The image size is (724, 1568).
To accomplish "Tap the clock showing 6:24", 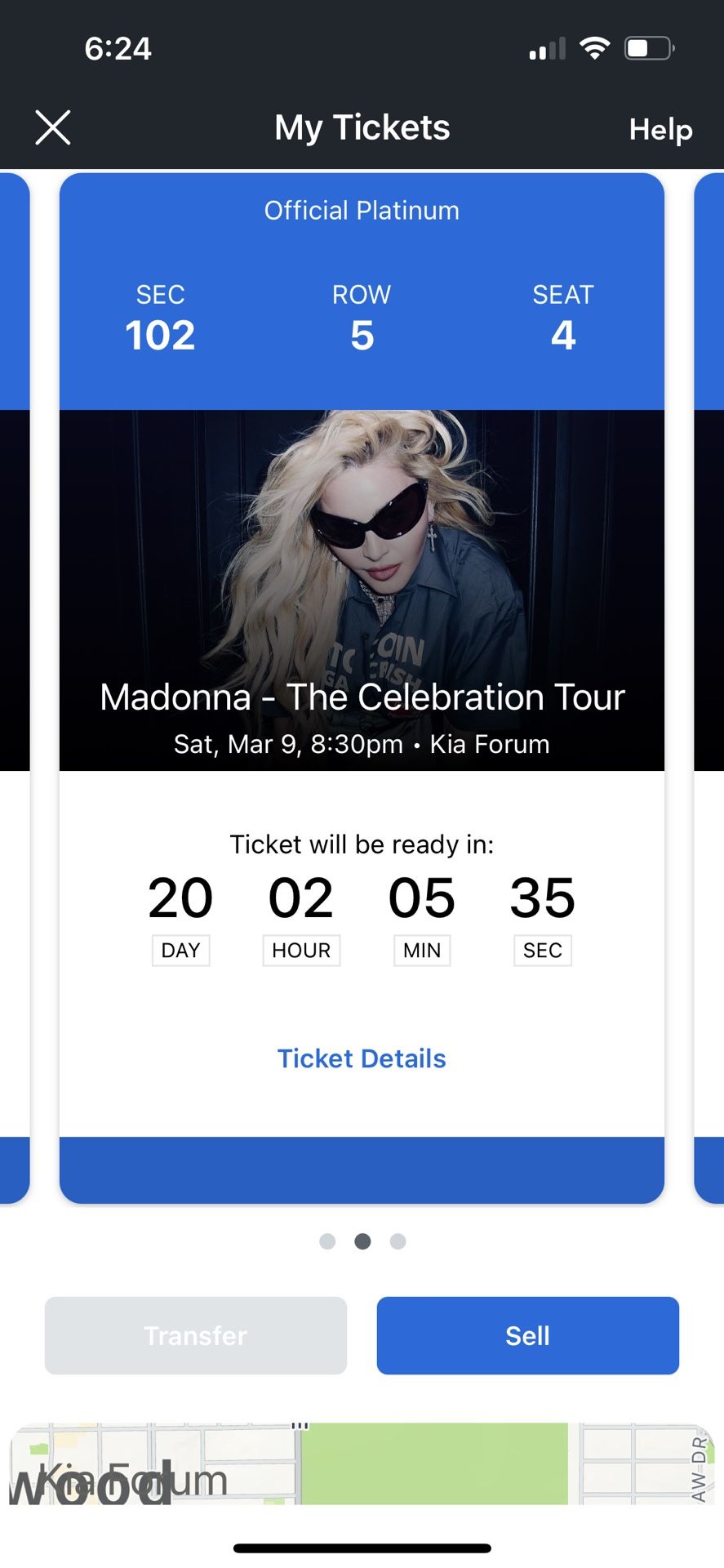I will point(118,47).
